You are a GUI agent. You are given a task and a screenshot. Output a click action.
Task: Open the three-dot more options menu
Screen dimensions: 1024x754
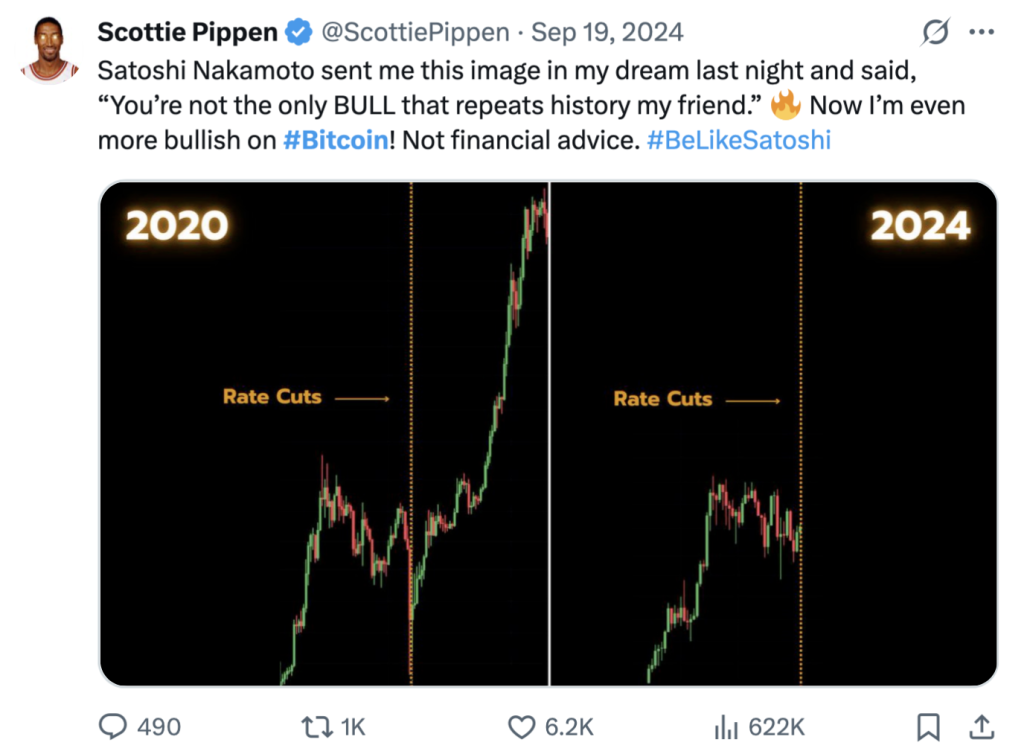(982, 31)
